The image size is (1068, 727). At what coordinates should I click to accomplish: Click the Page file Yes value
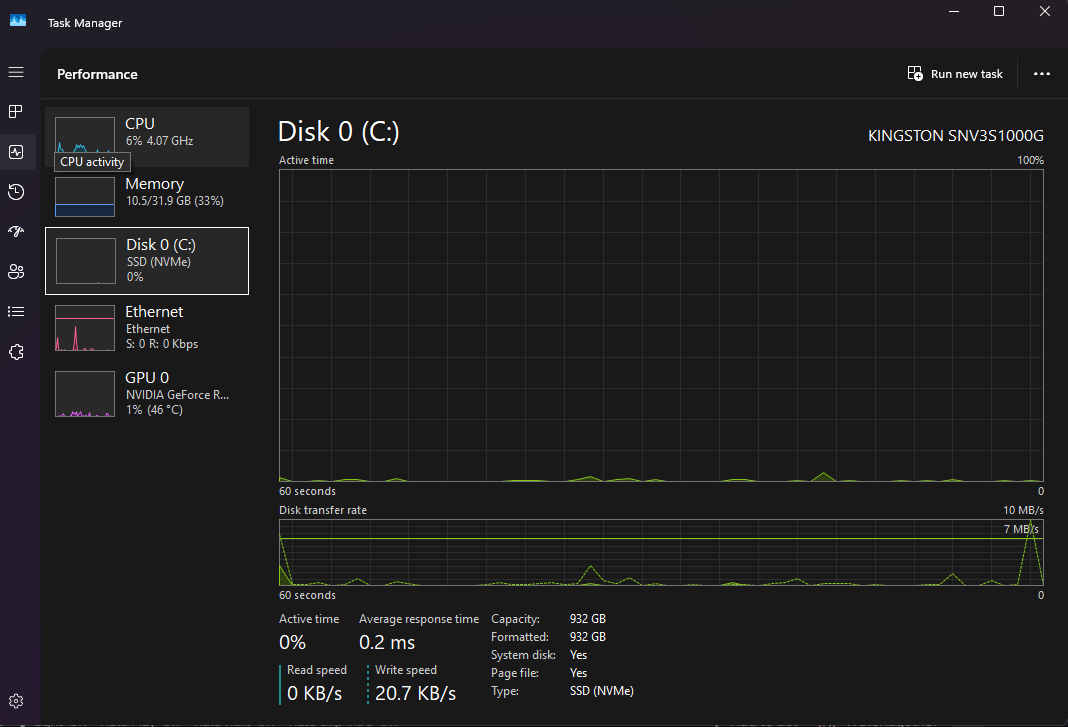(x=578, y=672)
